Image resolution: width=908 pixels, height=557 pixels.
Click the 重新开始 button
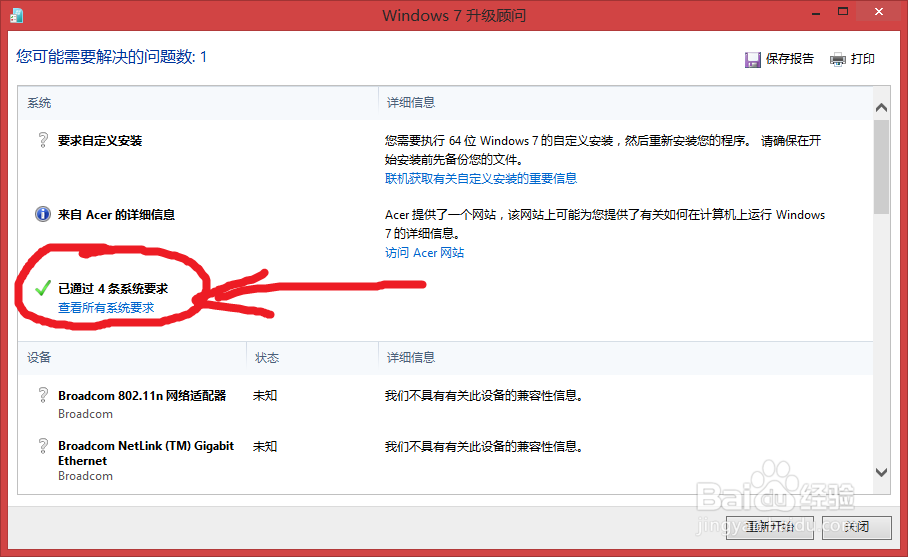pos(770,527)
